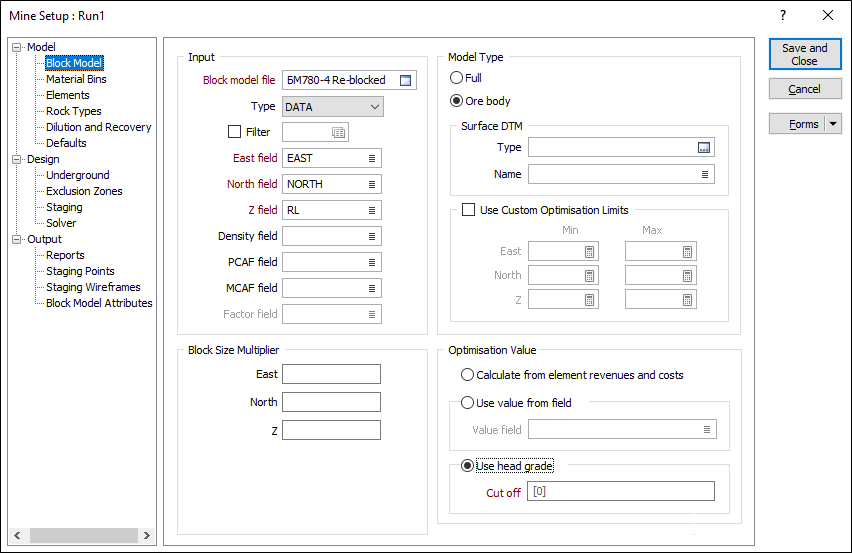
Task: Click the Cancel button
Action: (x=805, y=89)
